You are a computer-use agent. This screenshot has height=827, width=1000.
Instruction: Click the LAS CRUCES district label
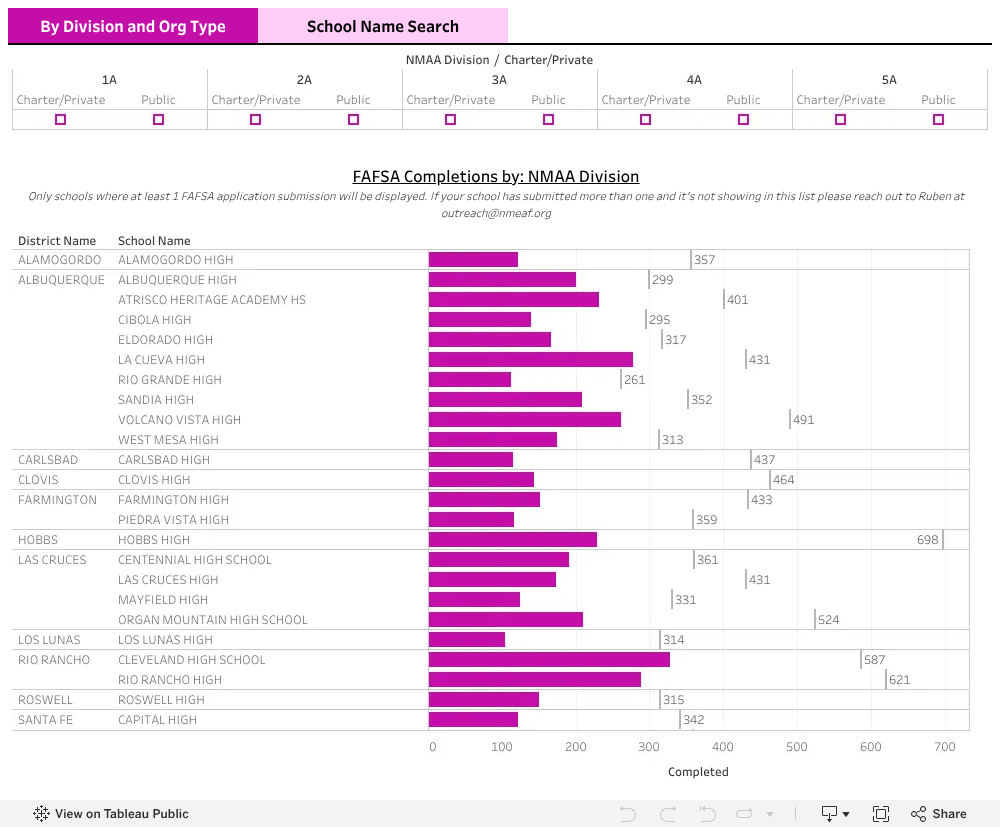tap(52, 560)
